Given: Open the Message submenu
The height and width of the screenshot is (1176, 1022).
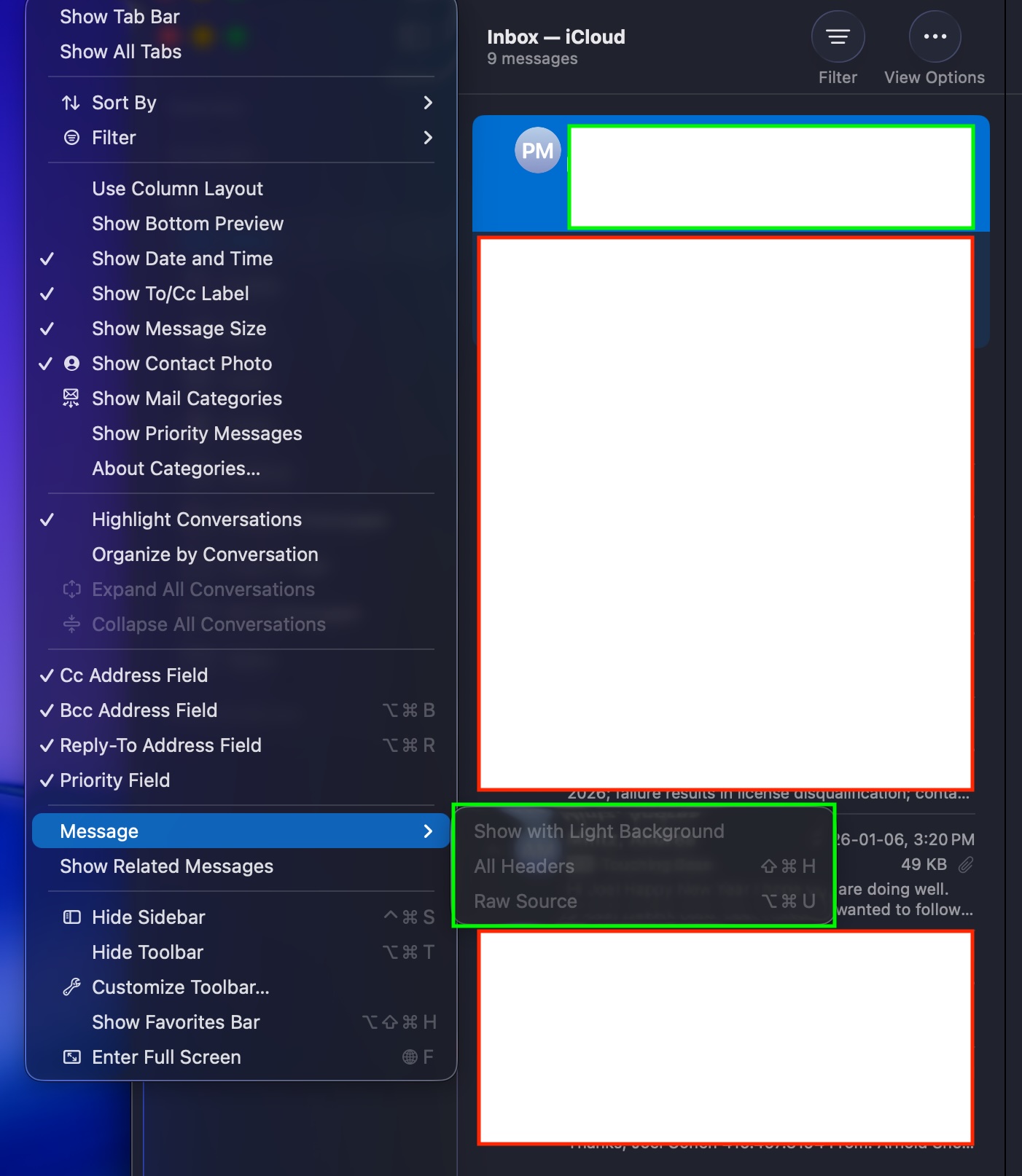Looking at the screenshot, I should [241, 831].
